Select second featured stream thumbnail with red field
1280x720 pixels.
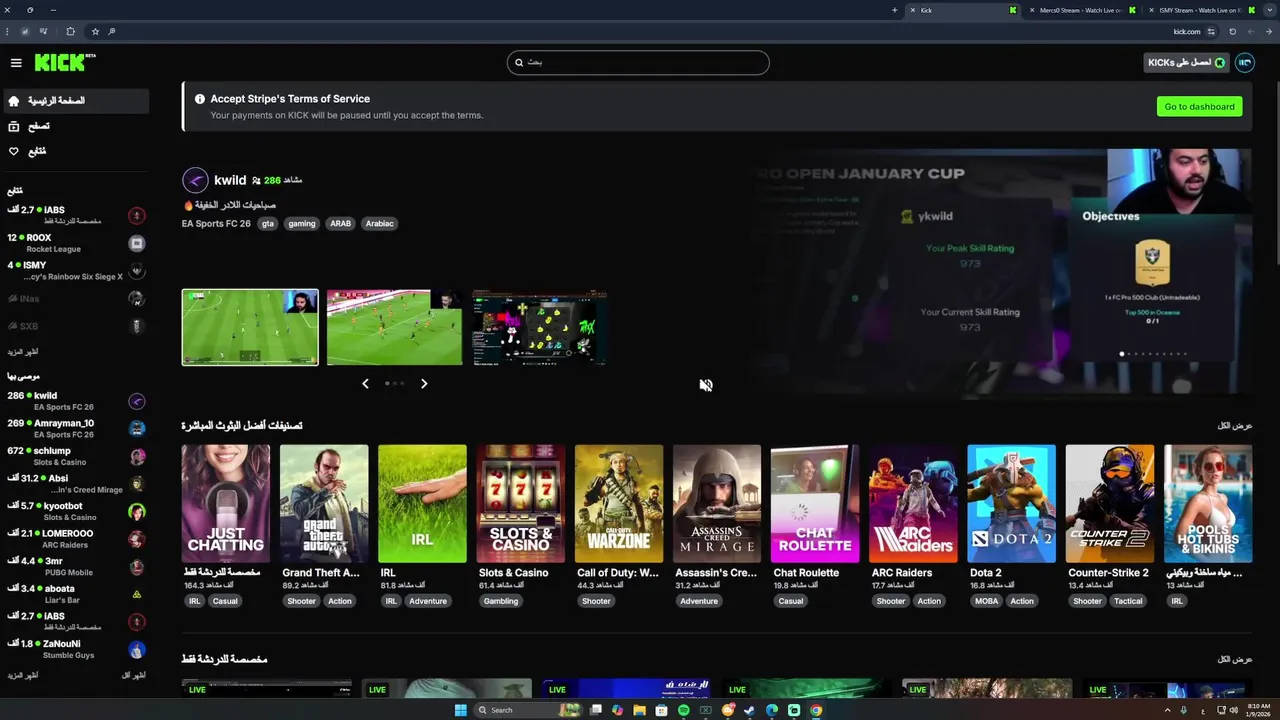pyautogui.click(x=394, y=327)
